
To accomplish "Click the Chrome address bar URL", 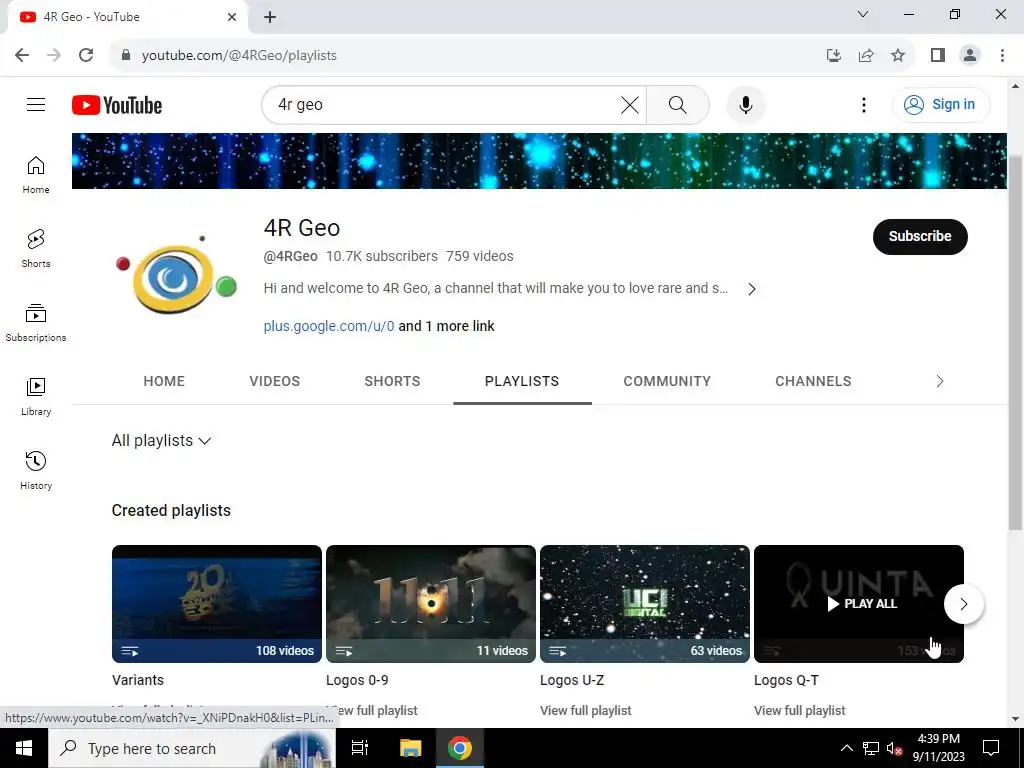I will click(239, 55).
